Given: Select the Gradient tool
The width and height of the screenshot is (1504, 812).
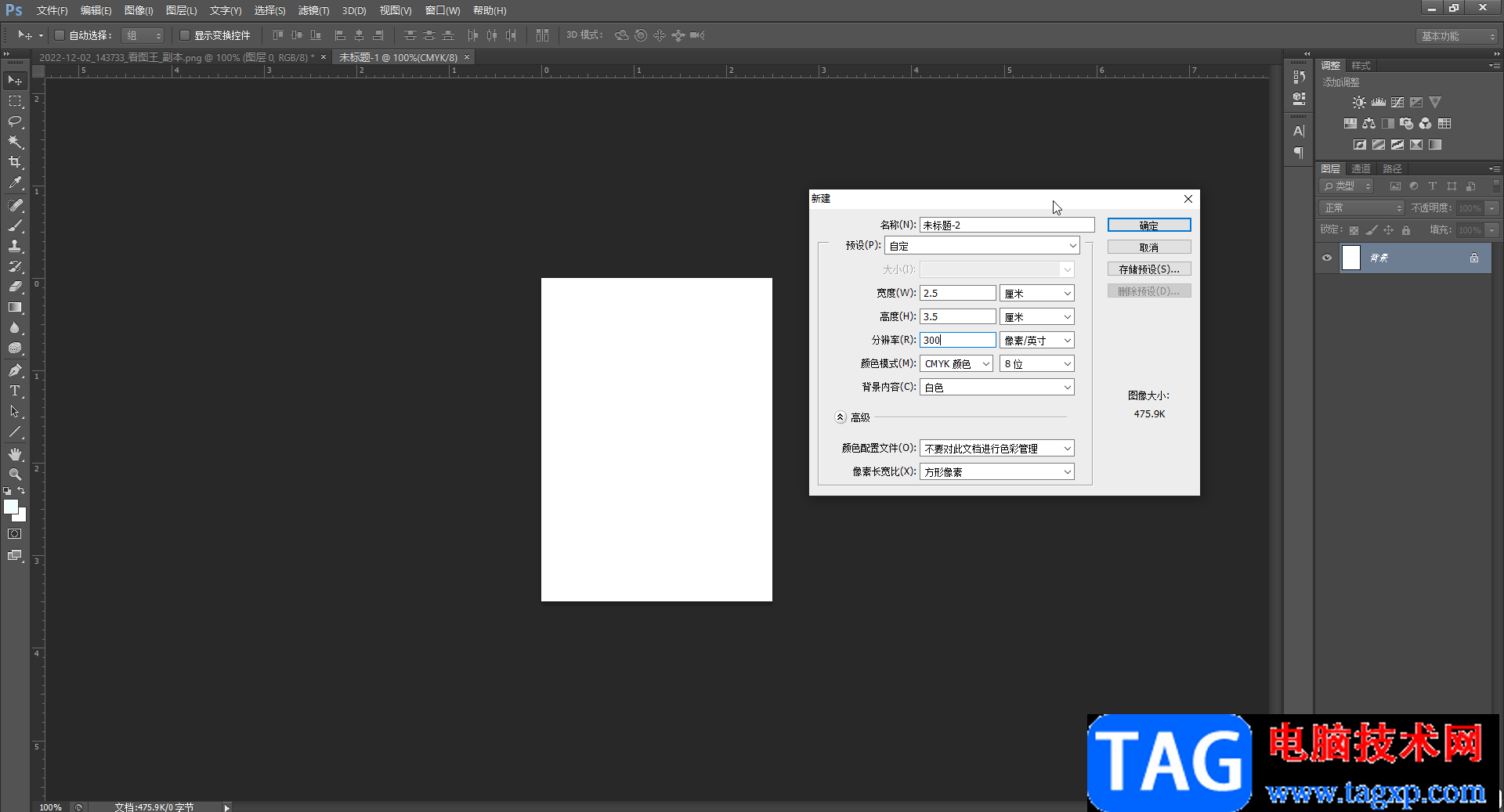Looking at the screenshot, I should pyautogui.click(x=15, y=307).
